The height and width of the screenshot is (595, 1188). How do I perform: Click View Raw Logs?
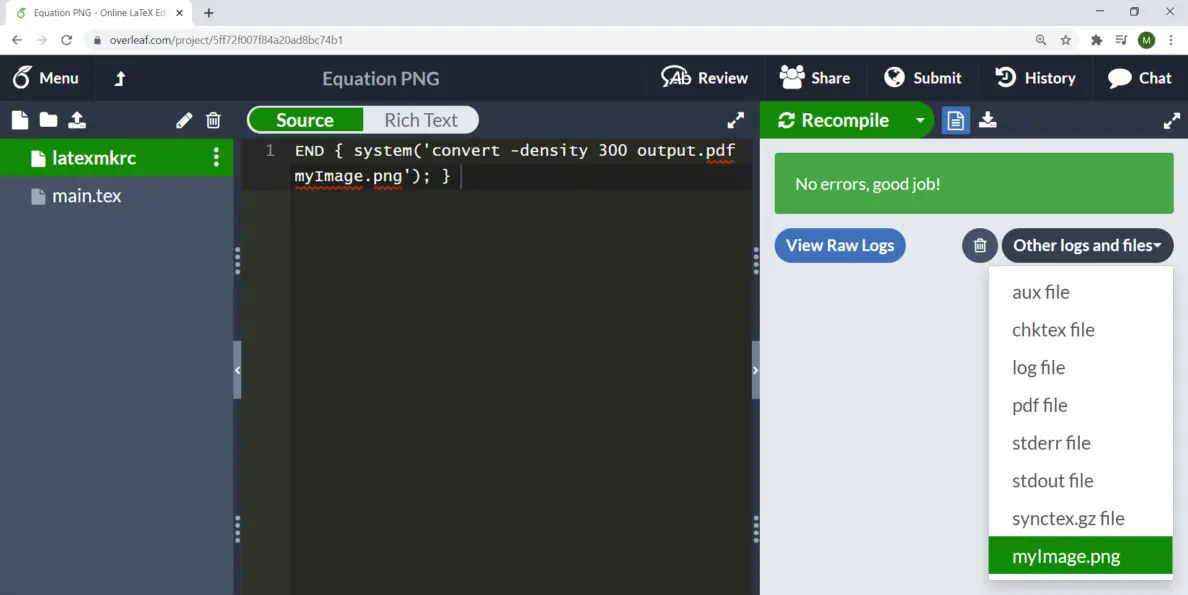(x=839, y=245)
